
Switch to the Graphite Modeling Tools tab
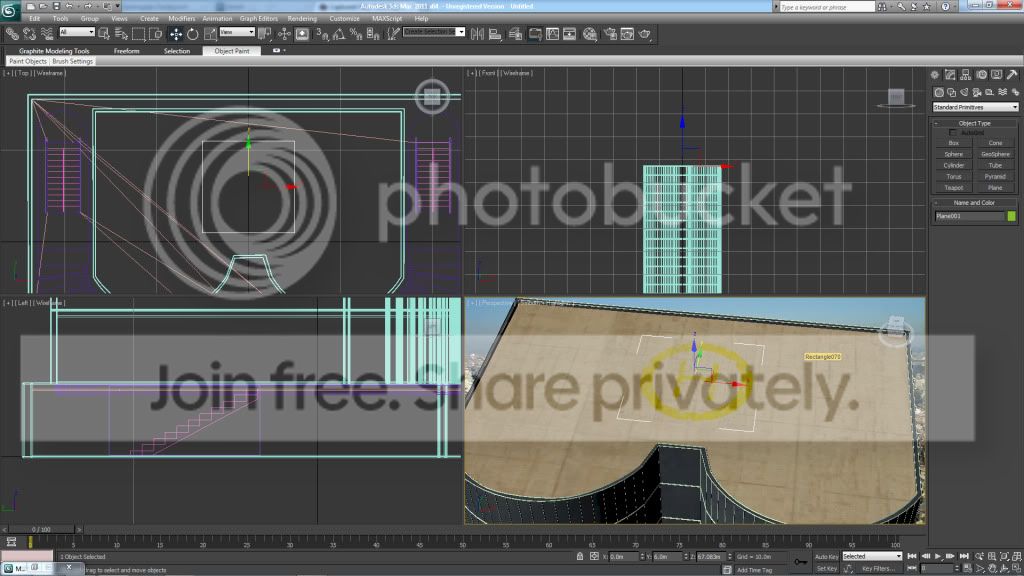click(x=54, y=51)
